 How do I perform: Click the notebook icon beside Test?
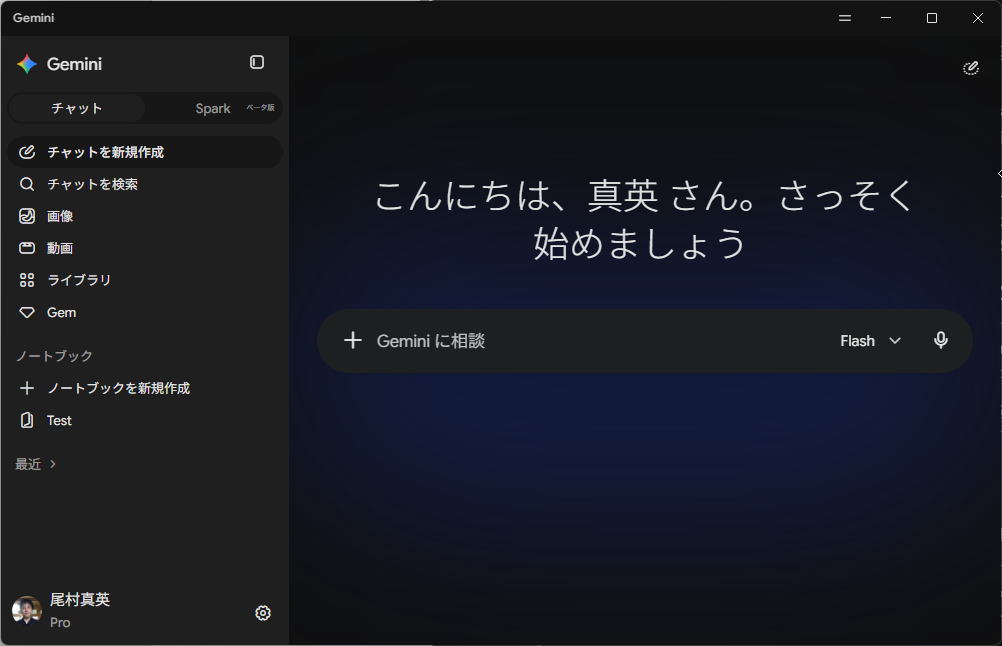(27, 420)
